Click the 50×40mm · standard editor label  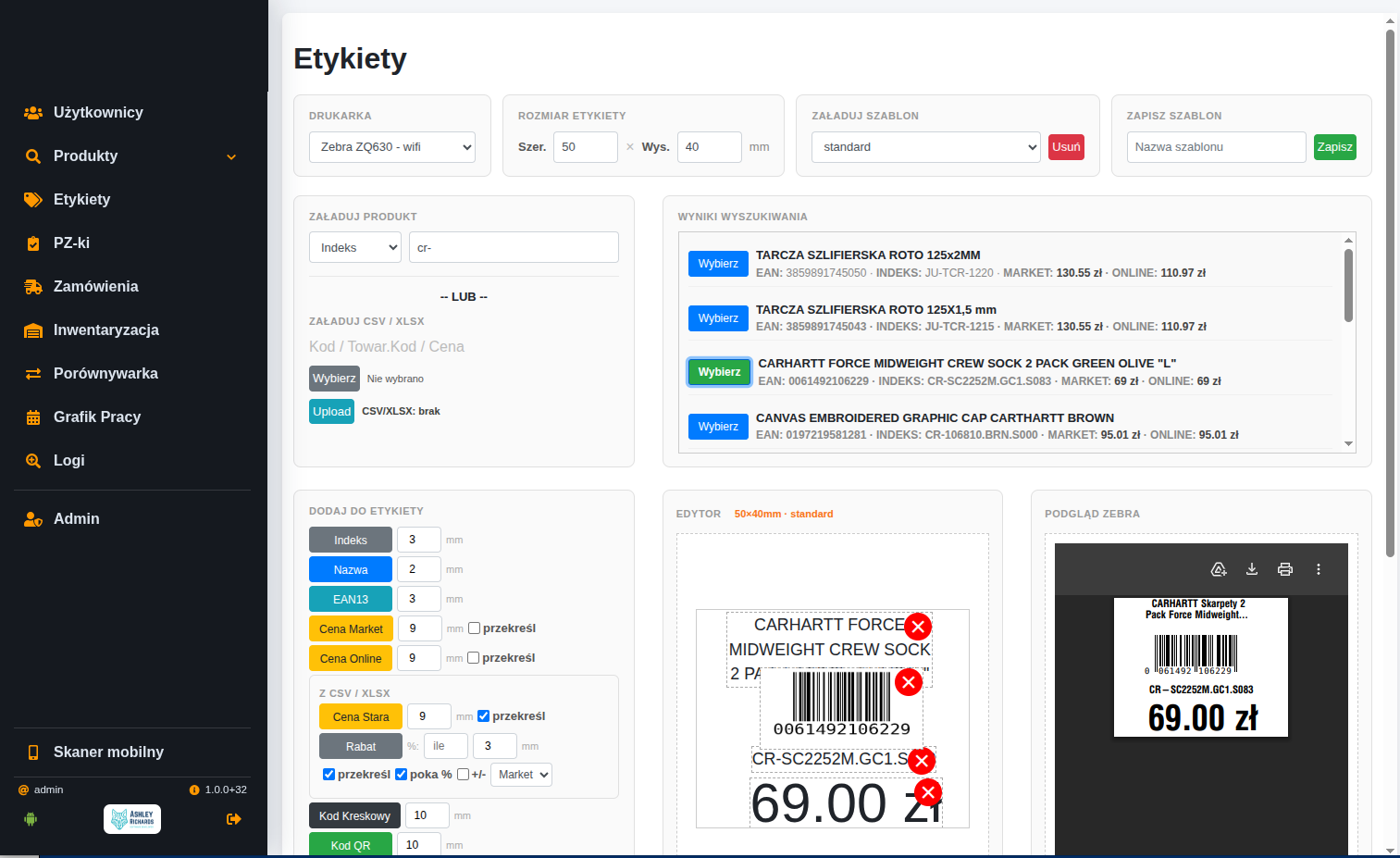point(784,514)
